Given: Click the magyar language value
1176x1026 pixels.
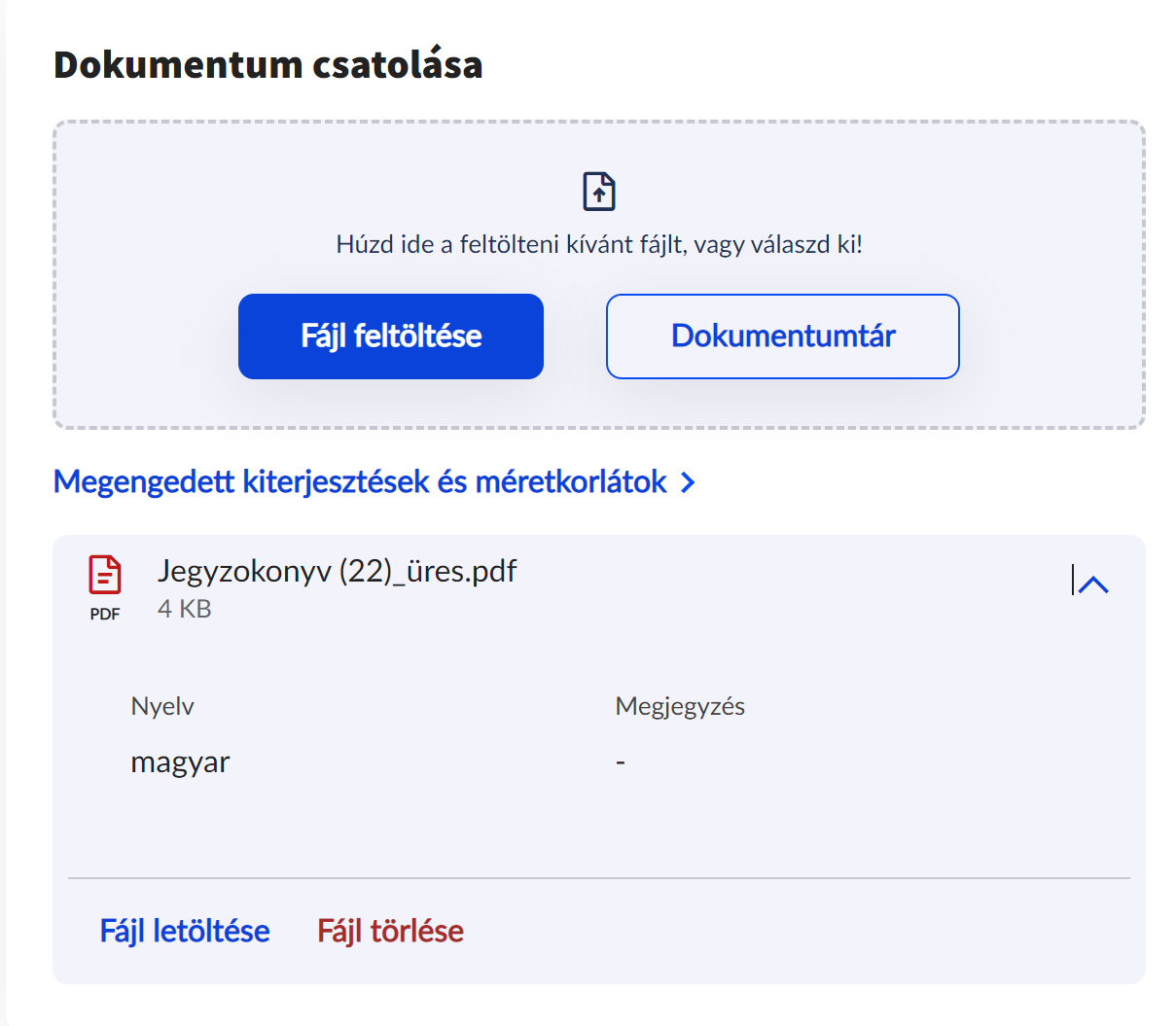Looking at the screenshot, I should (180, 761).
